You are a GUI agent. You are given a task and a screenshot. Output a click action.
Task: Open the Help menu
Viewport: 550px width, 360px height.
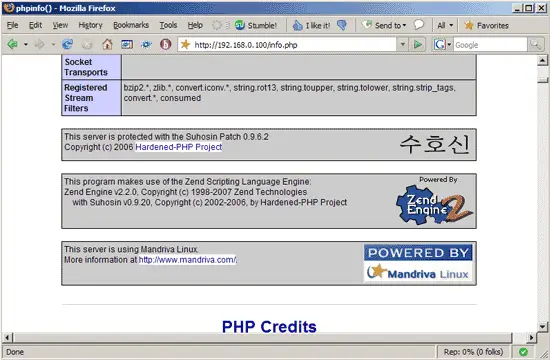pyautogui.click(x=195, y=25)
